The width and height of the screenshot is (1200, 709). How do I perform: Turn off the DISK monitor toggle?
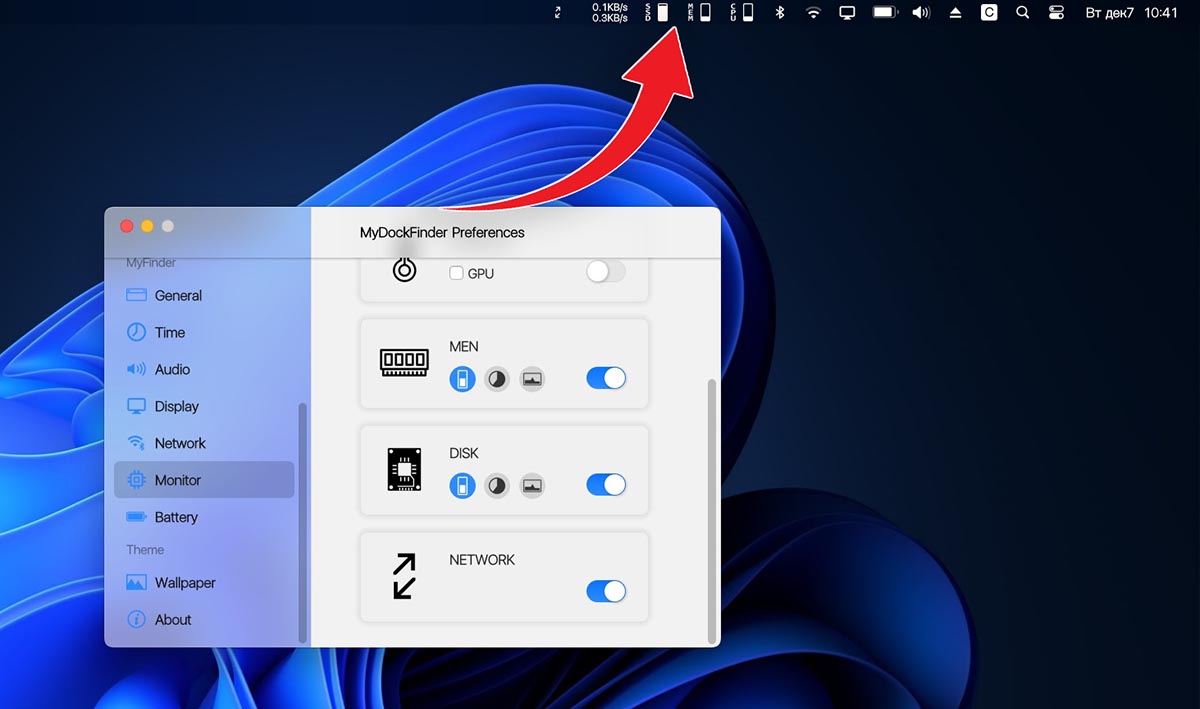[x=606, y=485]
